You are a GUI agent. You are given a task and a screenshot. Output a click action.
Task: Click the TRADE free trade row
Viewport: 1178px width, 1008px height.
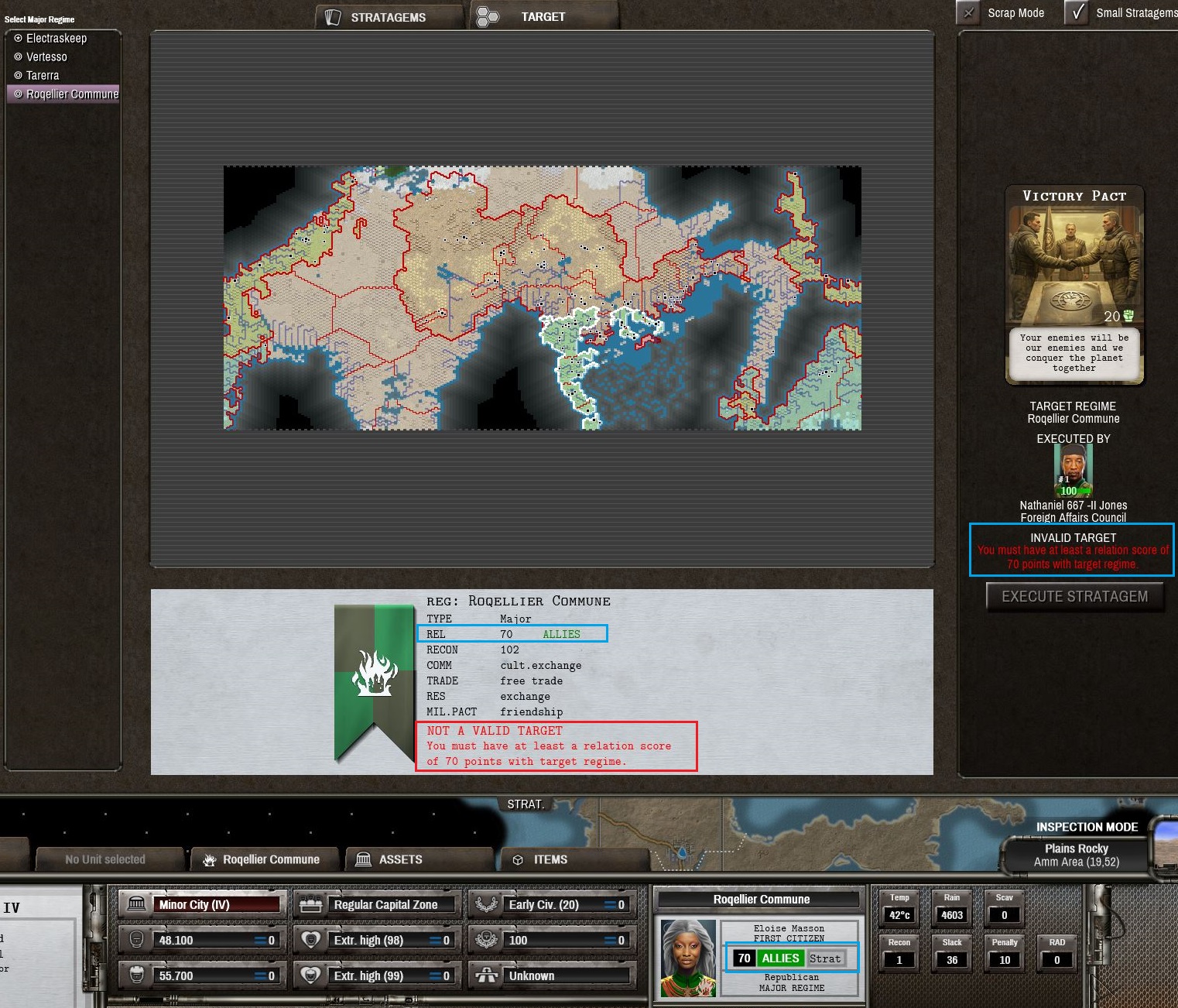tap(495, 681)
